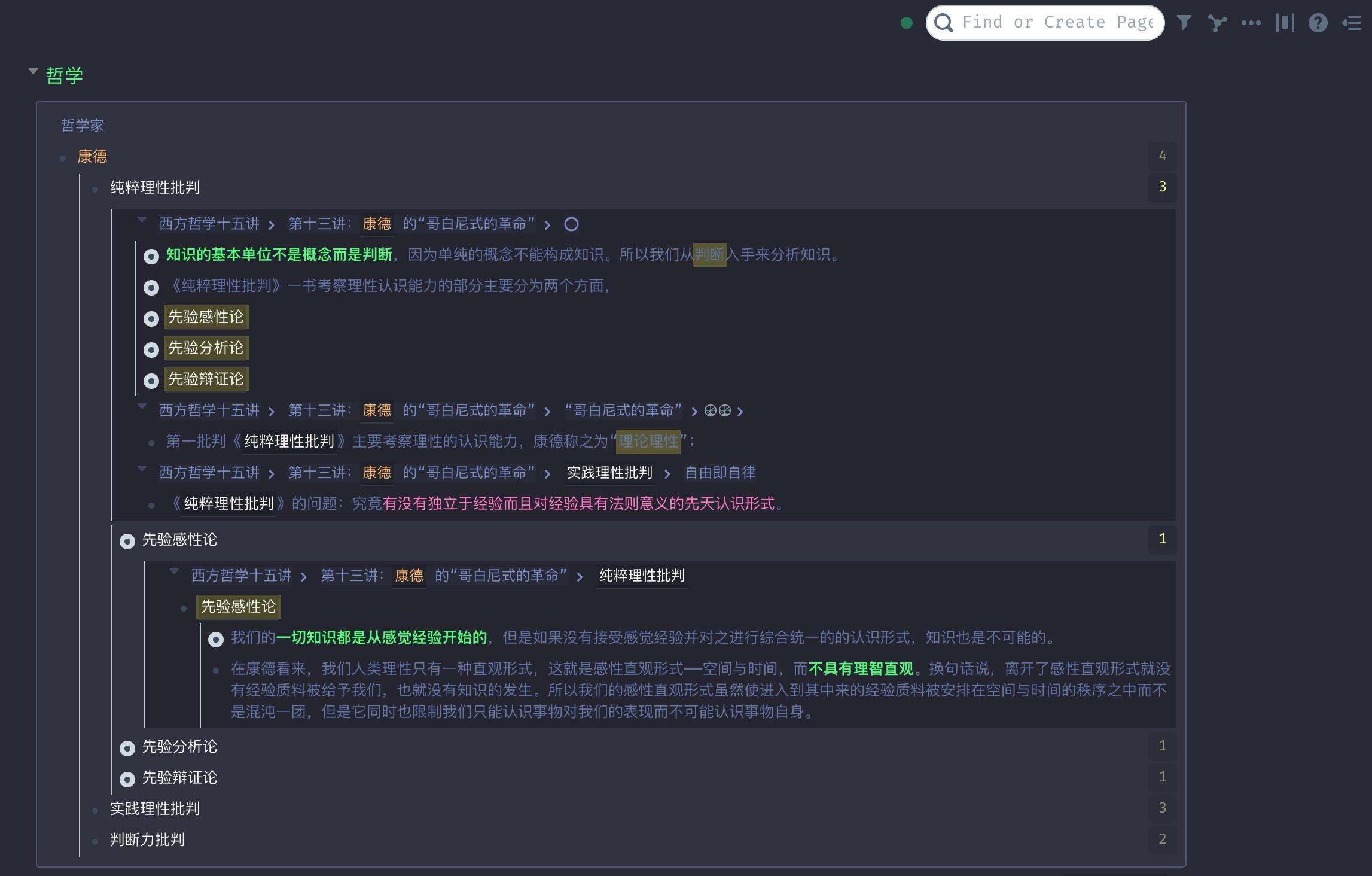Open highlighted 先验感性论 tag in first reference group
Screen dimensions: 1372x876
click(x=206, y=317)
